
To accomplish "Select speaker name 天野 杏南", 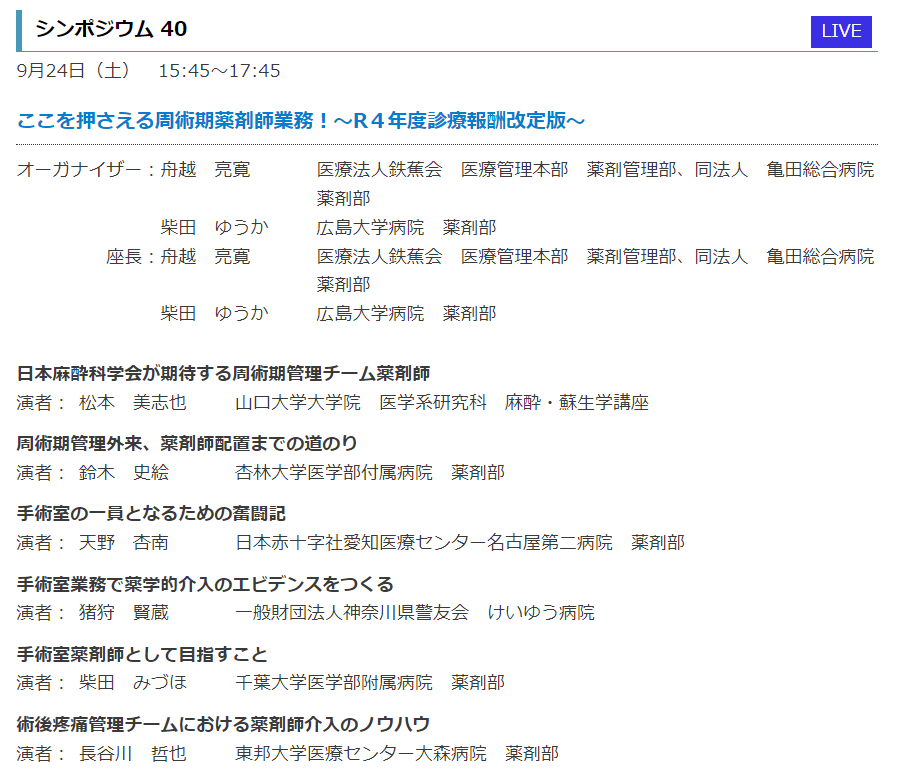I will pyautogui.click(x=124, y=542).
